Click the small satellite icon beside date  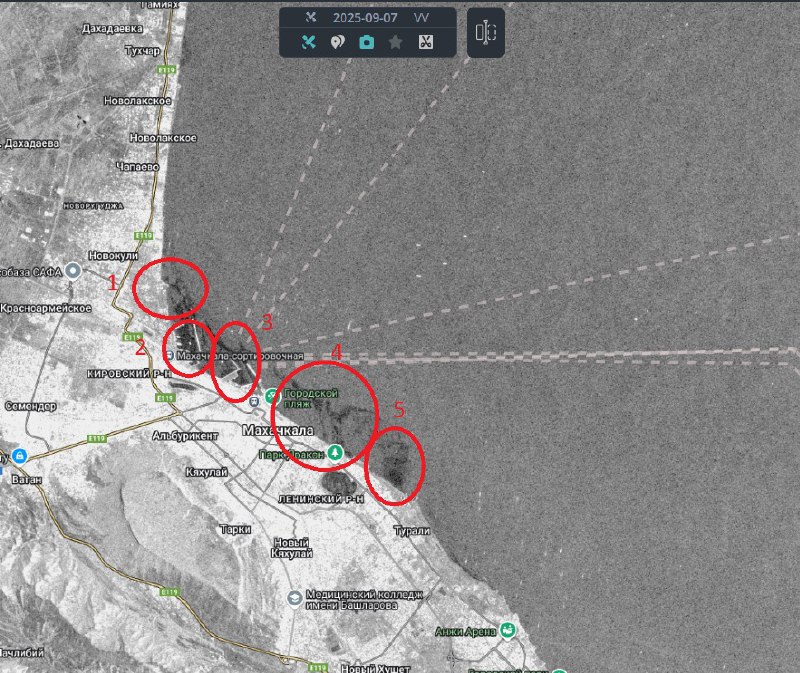click(x=310, y=17)
